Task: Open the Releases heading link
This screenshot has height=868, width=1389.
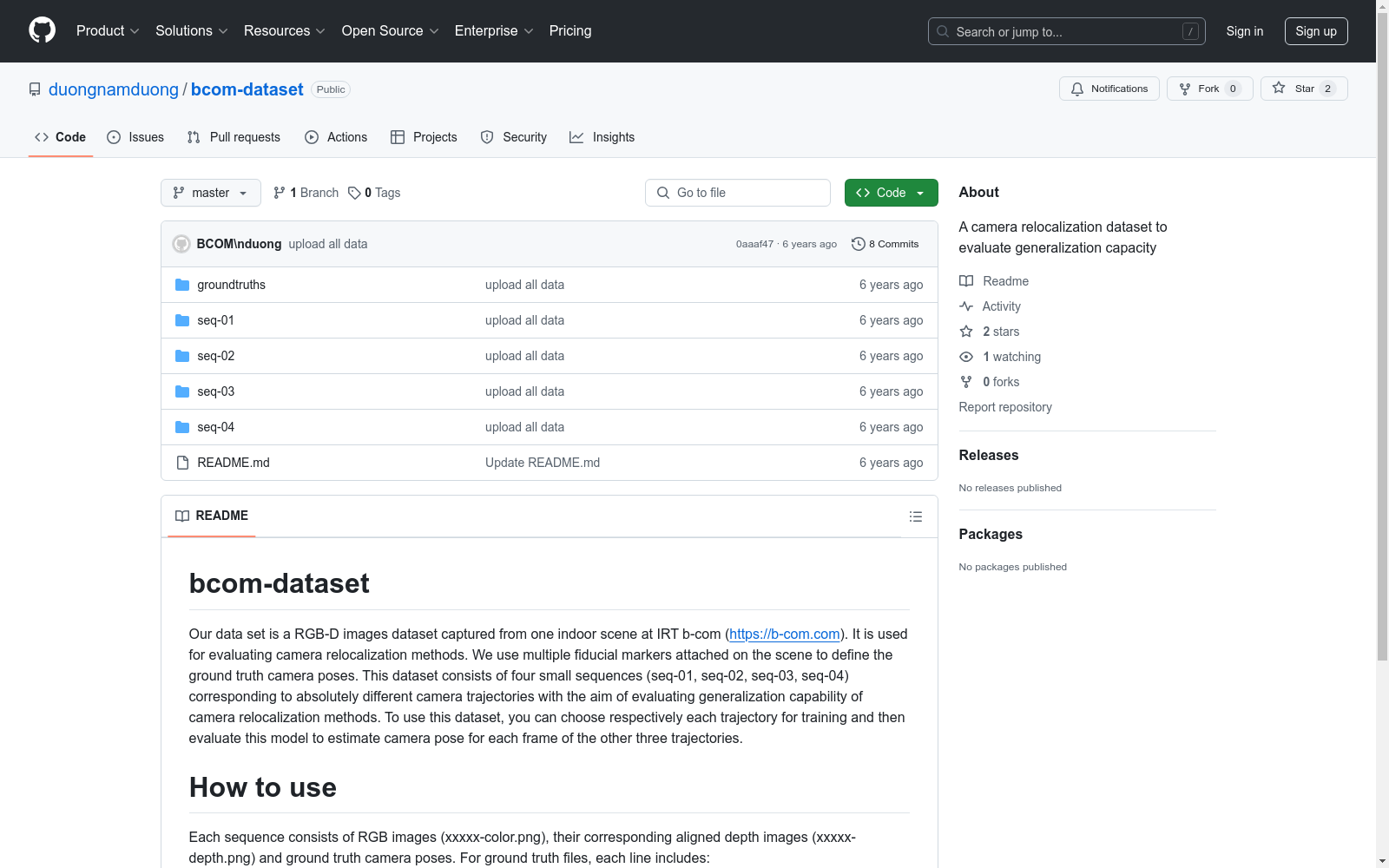Action: [989, 455]
